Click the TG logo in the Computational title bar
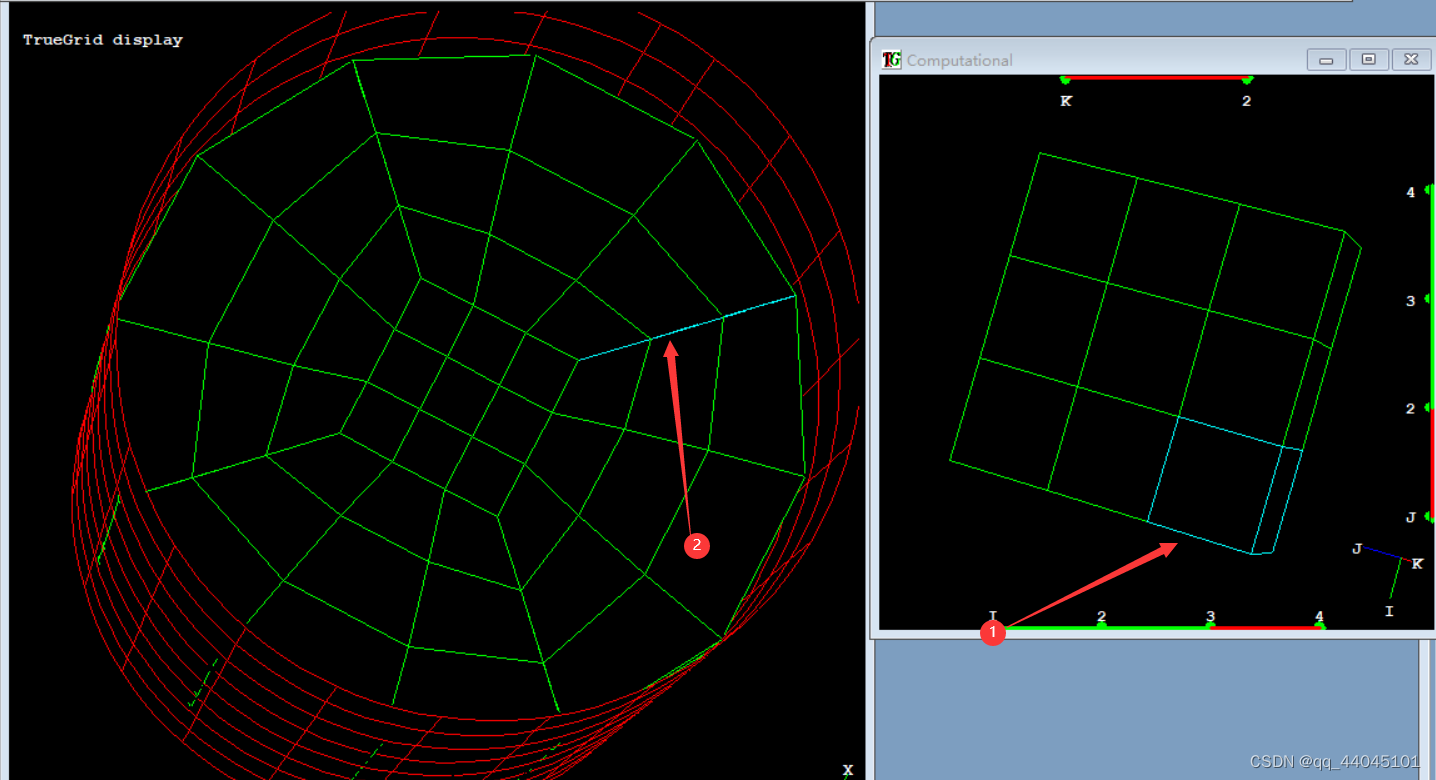1436x780 pixels. click(x=890, y=59)
